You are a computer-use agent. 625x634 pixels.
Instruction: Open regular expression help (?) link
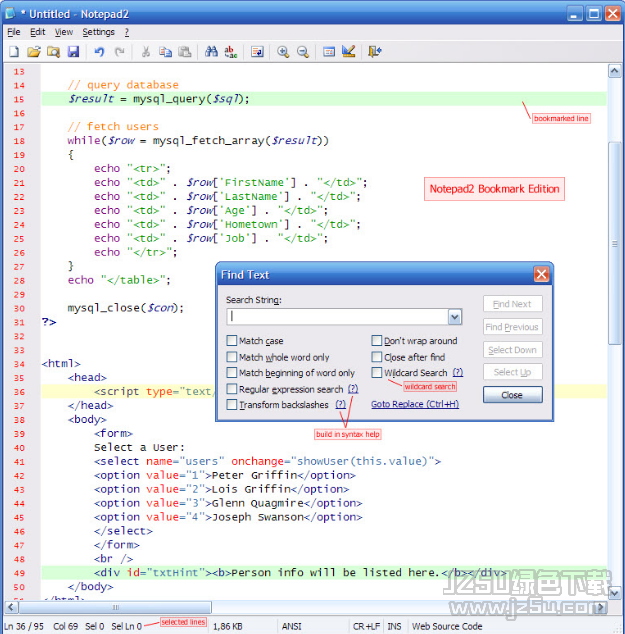353,389
